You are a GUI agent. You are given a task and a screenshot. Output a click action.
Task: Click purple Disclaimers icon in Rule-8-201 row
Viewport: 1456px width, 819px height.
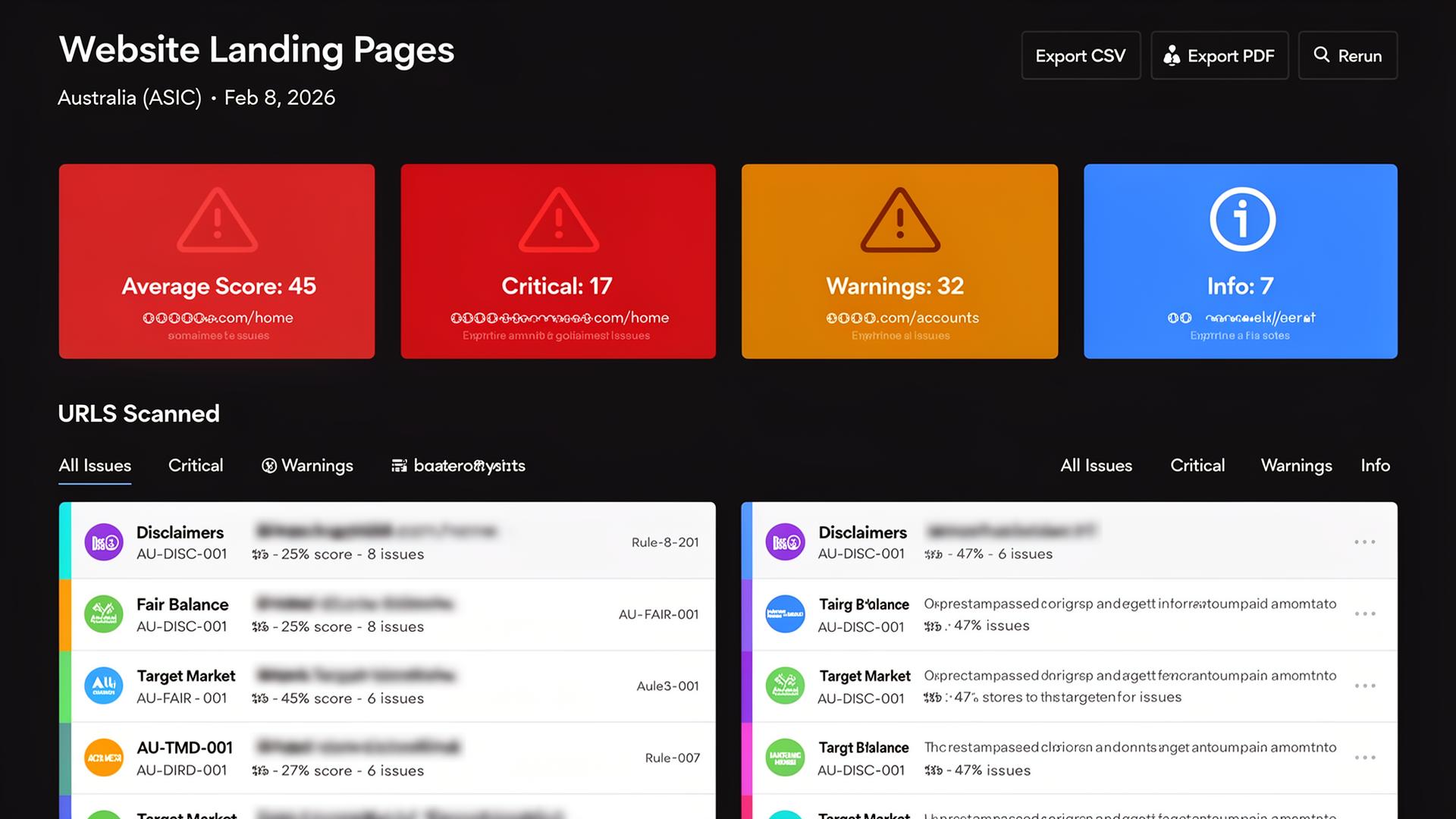[x=103, y=542]
